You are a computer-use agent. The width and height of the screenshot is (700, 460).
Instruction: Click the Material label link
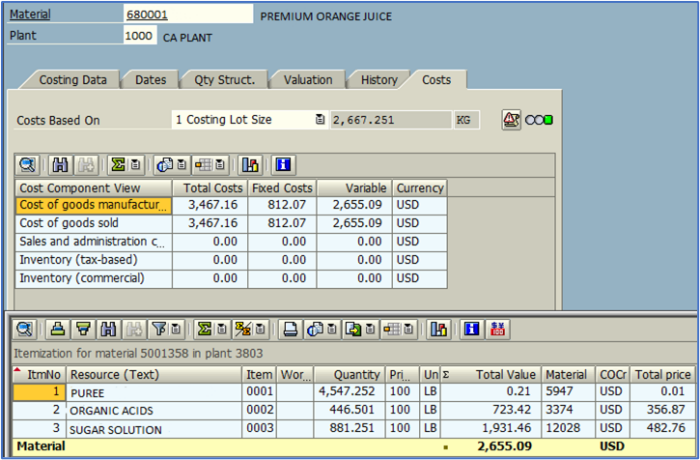click(30, 14)
